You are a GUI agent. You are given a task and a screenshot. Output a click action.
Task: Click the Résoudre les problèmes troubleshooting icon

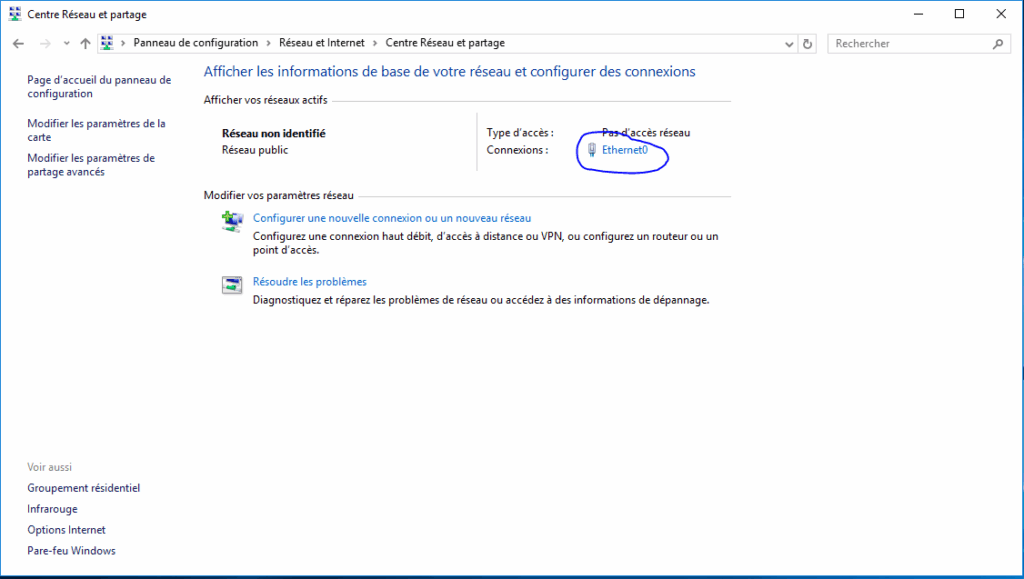click(x=232, y=286)
